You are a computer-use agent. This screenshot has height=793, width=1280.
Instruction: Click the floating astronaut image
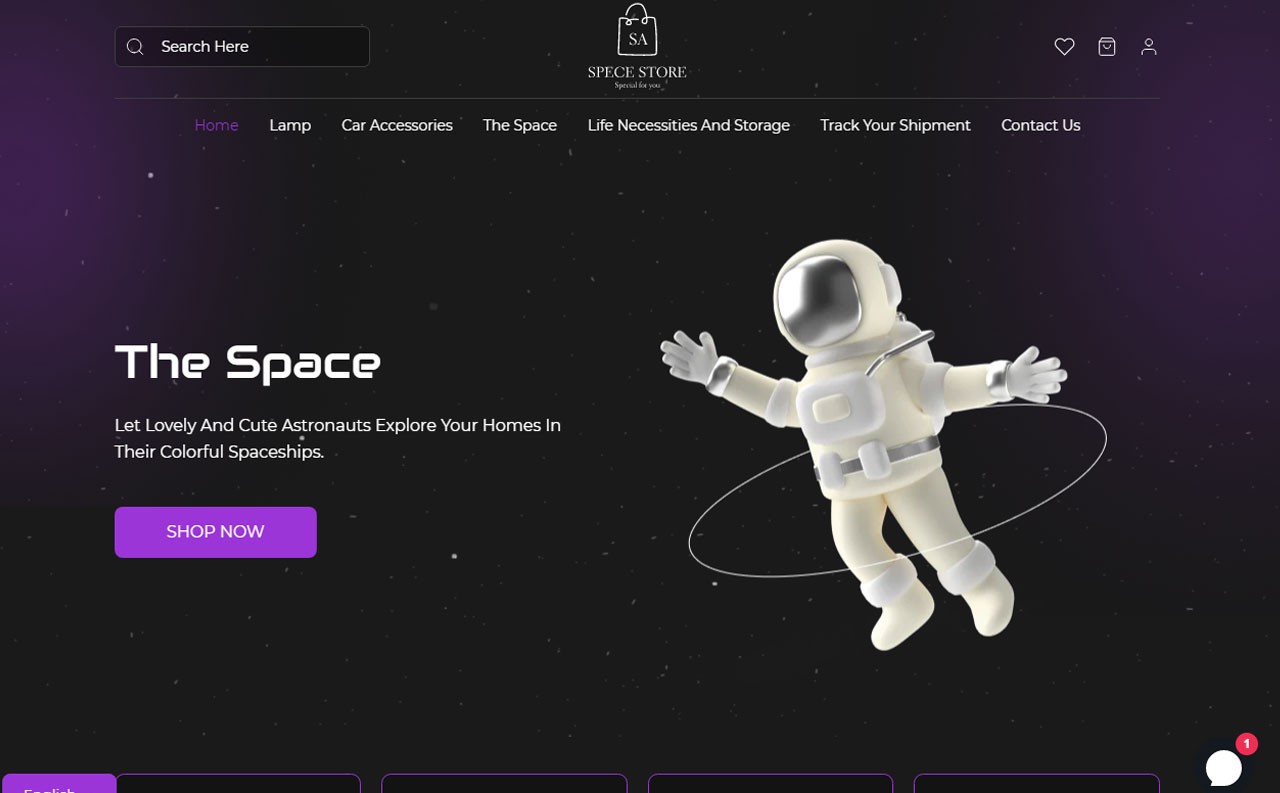pyautogui.click(x=870, y=440)
